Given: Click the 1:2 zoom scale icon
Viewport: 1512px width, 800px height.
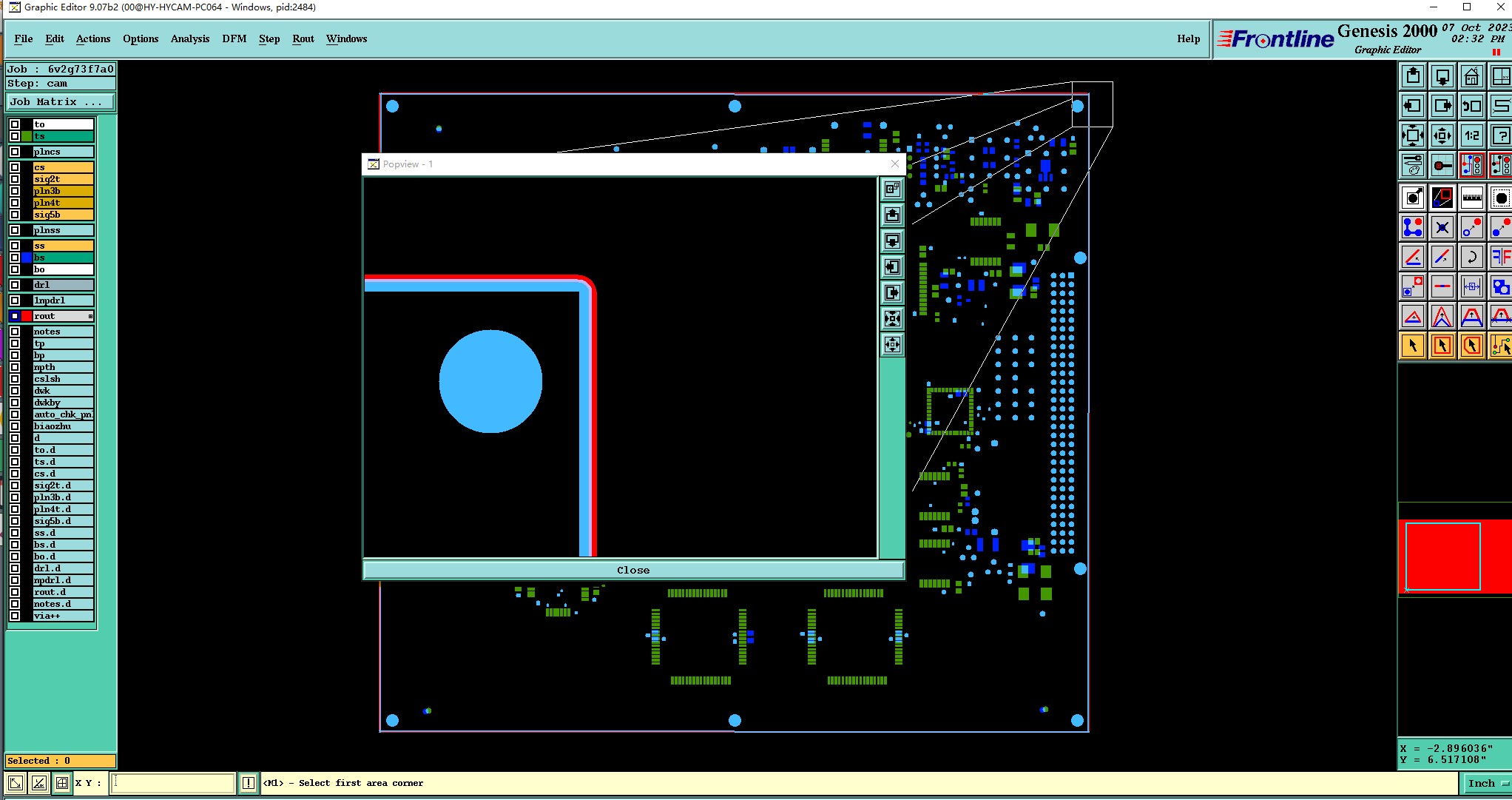Looking at the screenshot, I should 1472,135.
